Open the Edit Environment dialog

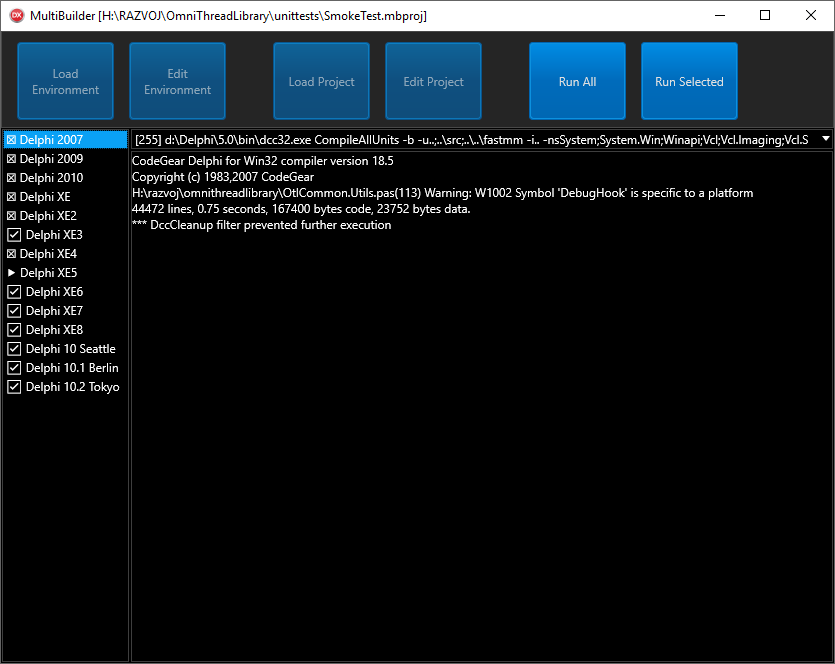[177, 81]
